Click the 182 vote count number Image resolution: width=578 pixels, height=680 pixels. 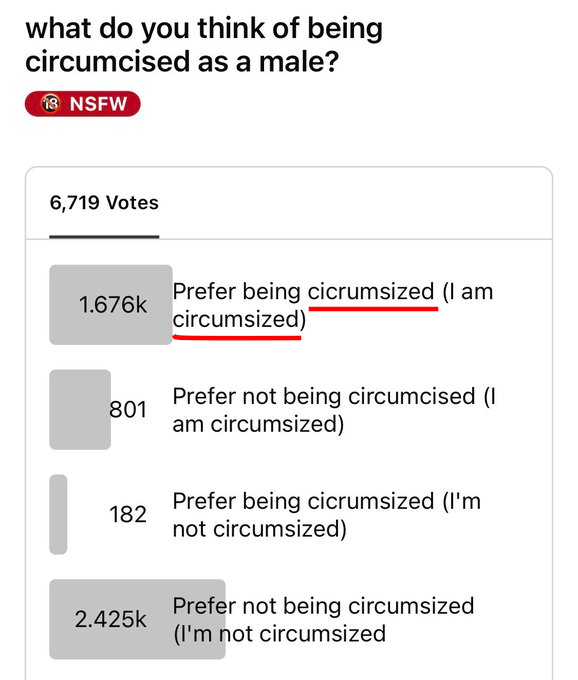pyautogui.click(x=128, y=514)
